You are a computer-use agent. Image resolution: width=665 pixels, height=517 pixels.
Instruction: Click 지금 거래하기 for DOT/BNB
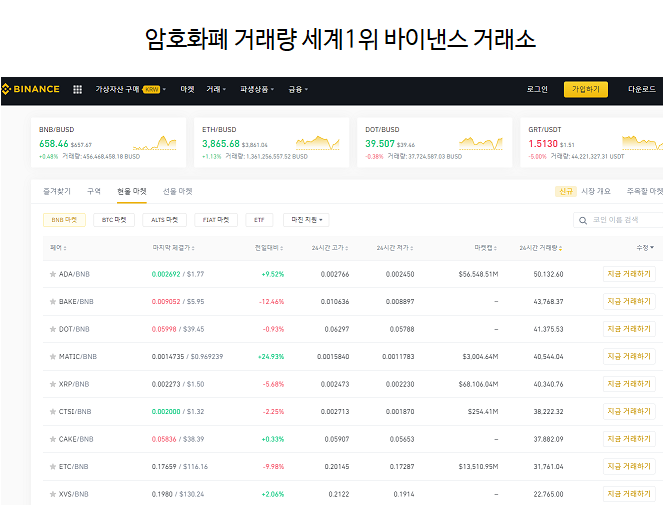629,329
